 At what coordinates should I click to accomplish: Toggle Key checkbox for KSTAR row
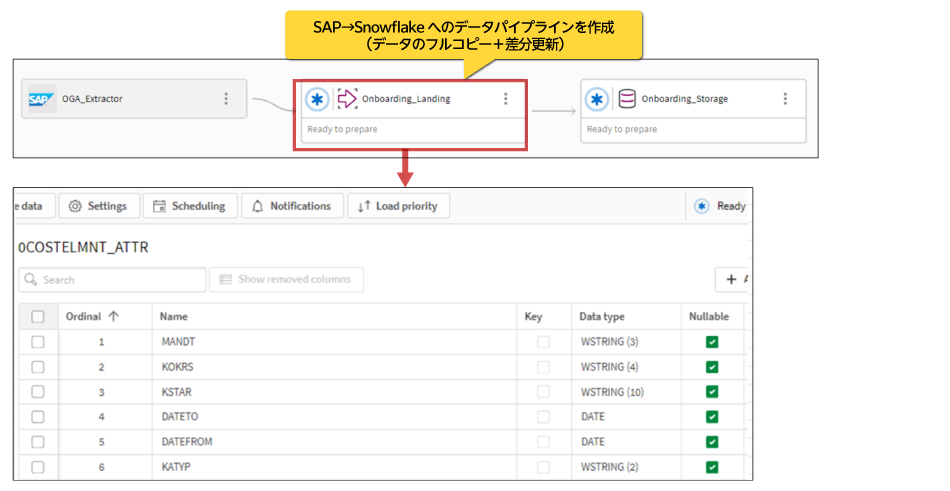(544, 392)
